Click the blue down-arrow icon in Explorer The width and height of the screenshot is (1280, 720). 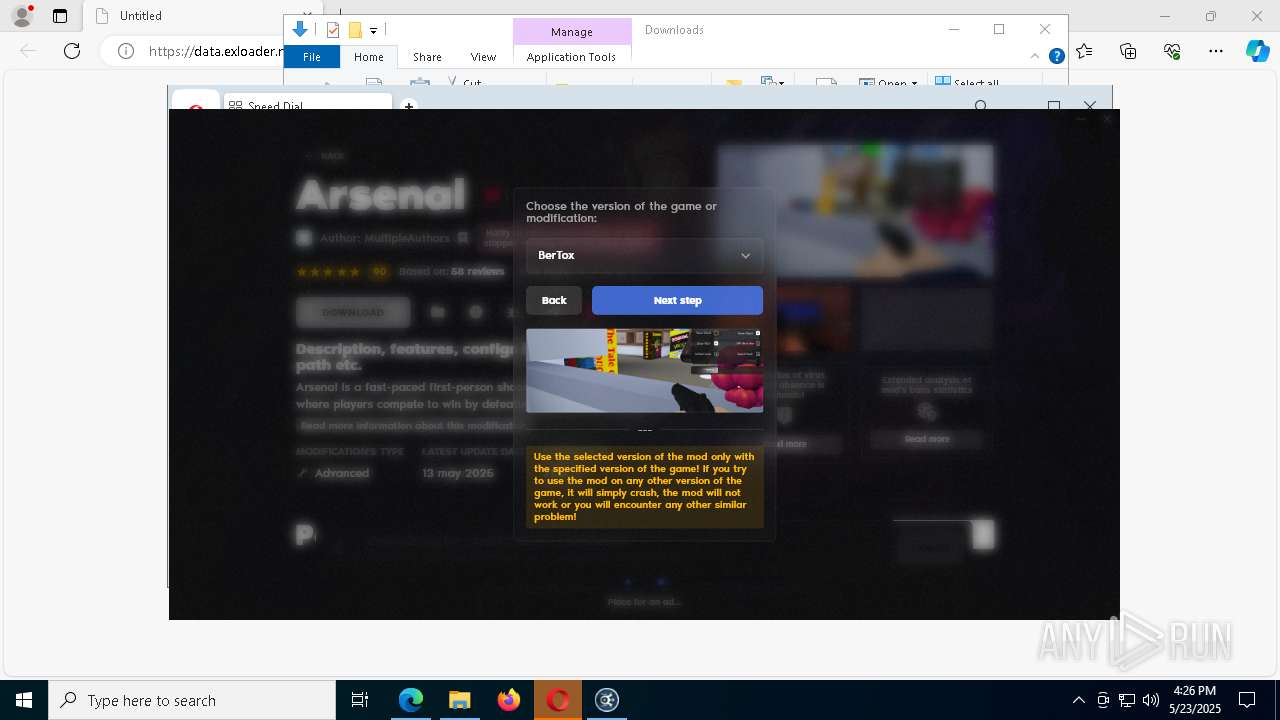click(300, 30)
